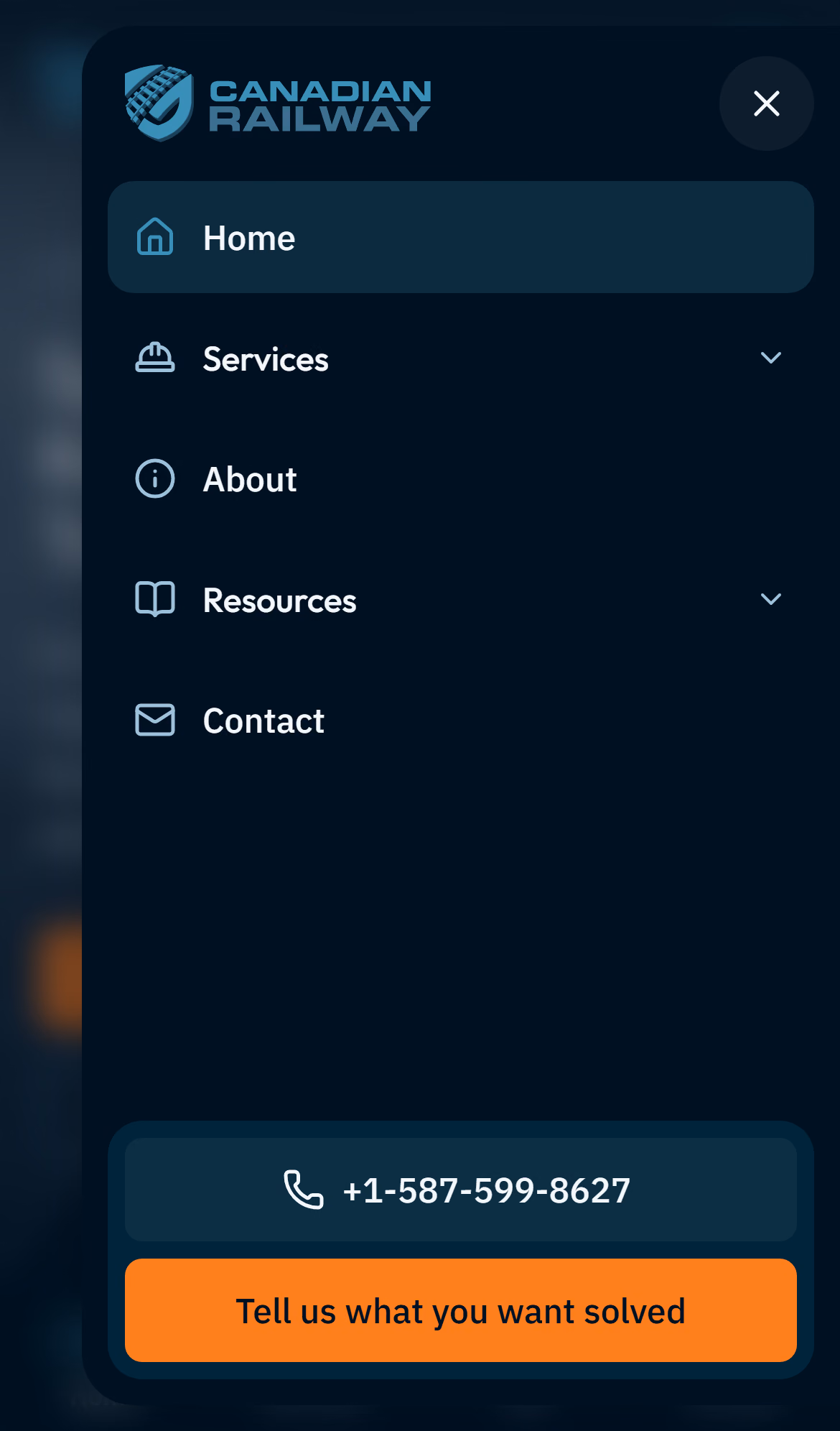Open the Services menu item

pyautogui.click(x=460, y=358)
